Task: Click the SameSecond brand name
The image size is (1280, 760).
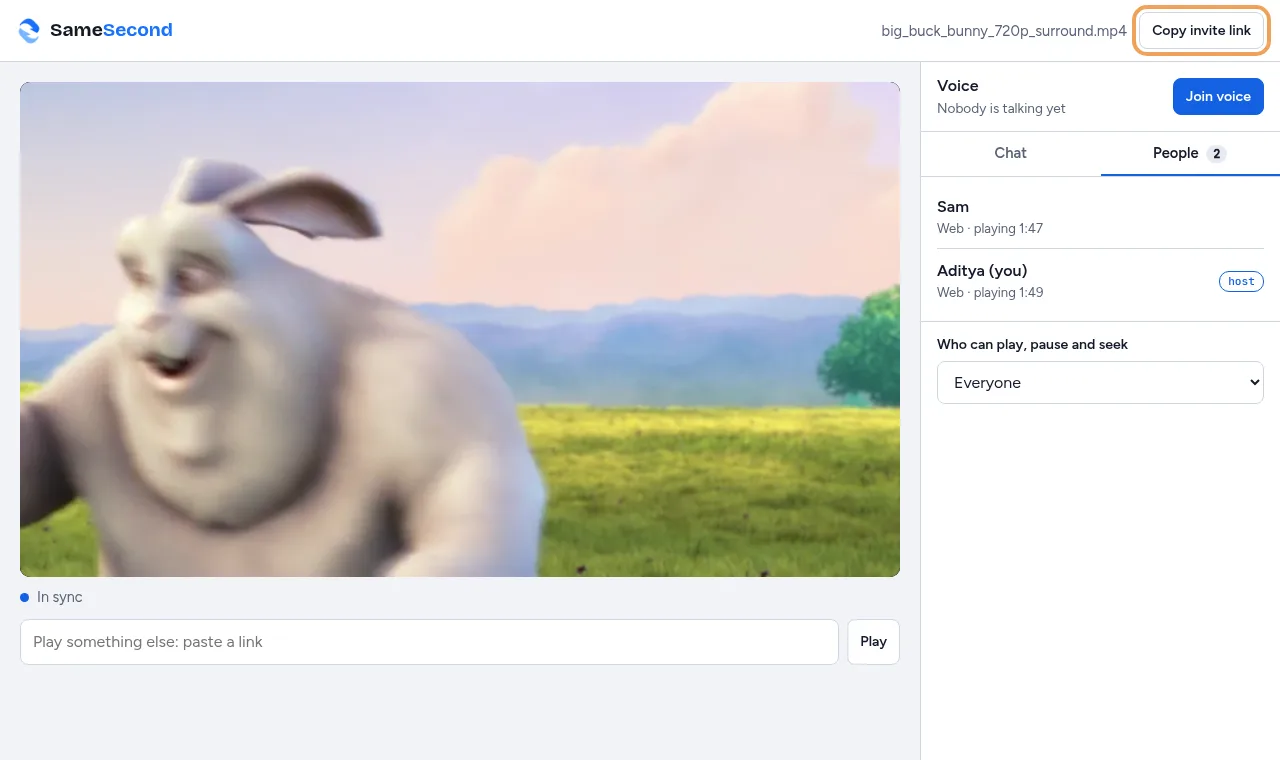Action: coord(111,30)
